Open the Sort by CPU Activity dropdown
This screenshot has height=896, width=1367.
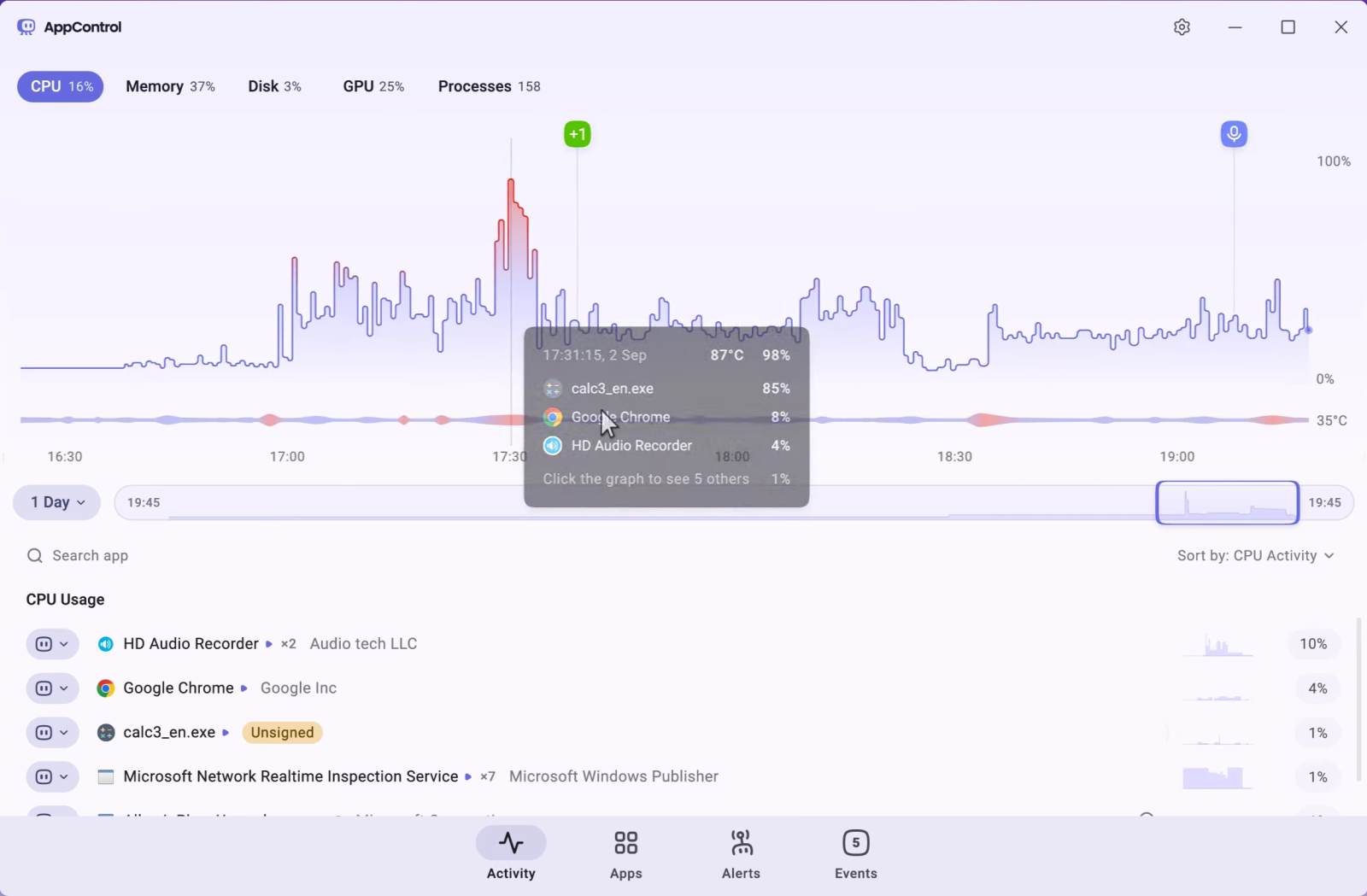click(1254, 555)
